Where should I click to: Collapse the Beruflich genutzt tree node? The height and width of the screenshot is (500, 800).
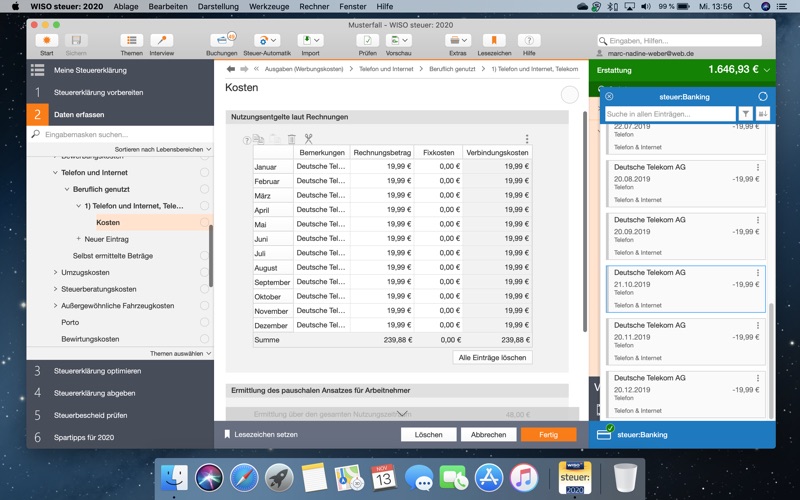tap(67, 189)
